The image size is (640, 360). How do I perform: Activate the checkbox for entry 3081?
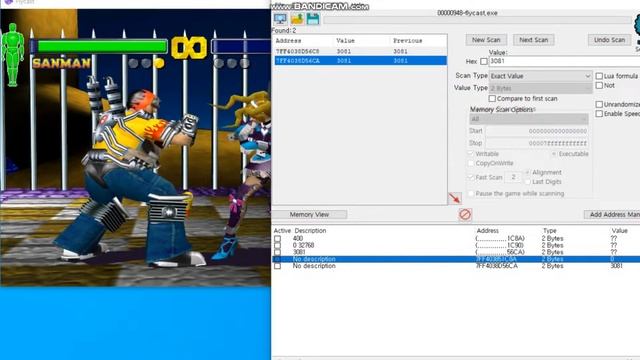click(278, 252)
